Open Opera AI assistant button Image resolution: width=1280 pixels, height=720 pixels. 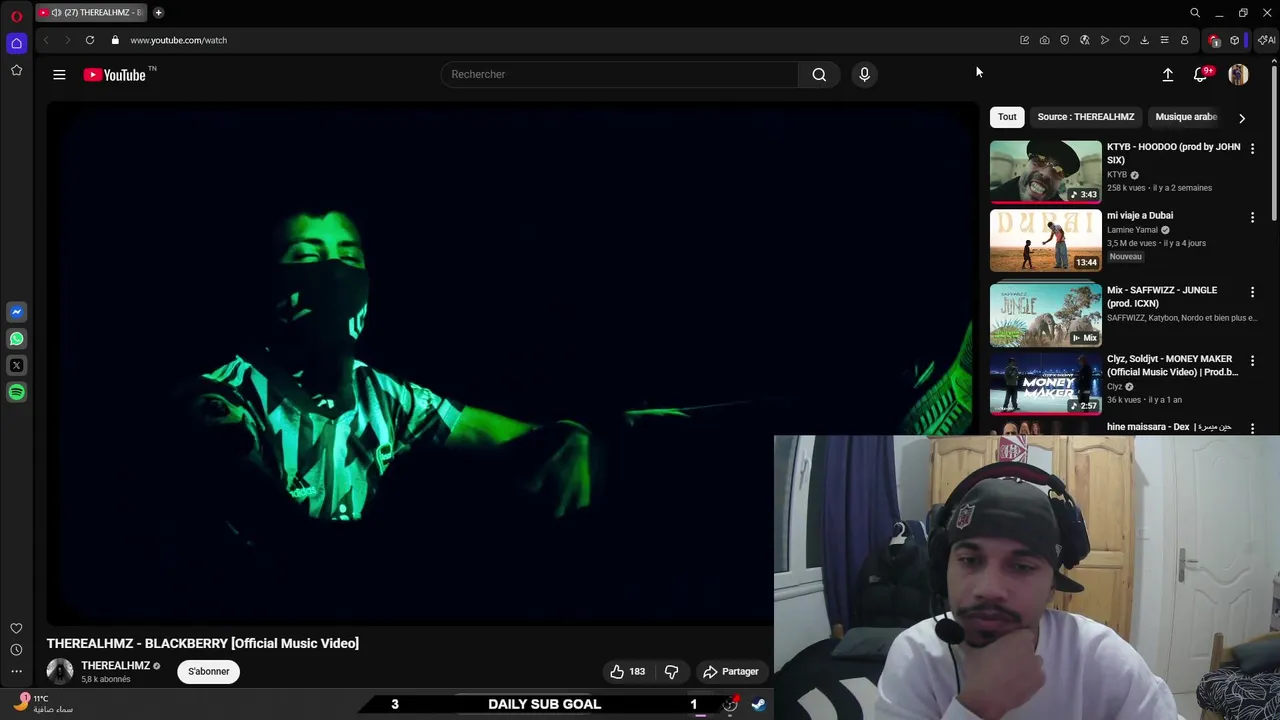click(x=1267, y=40)
